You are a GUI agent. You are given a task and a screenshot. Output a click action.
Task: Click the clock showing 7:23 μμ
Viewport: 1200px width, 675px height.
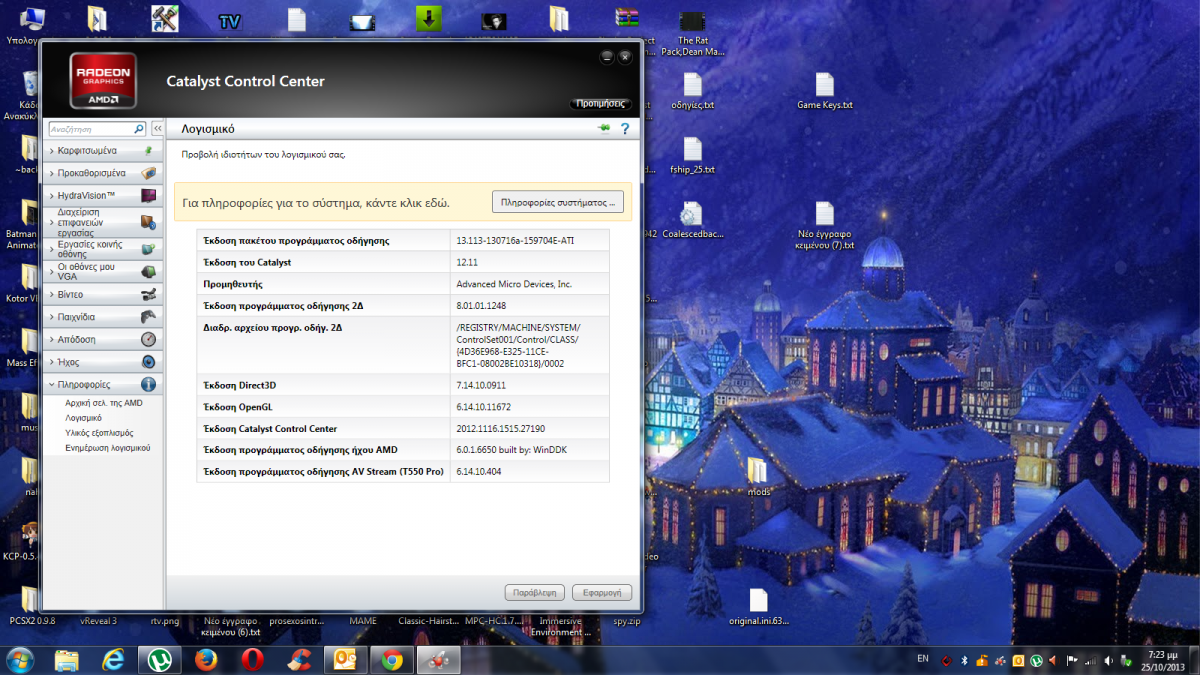(1162, 653)
